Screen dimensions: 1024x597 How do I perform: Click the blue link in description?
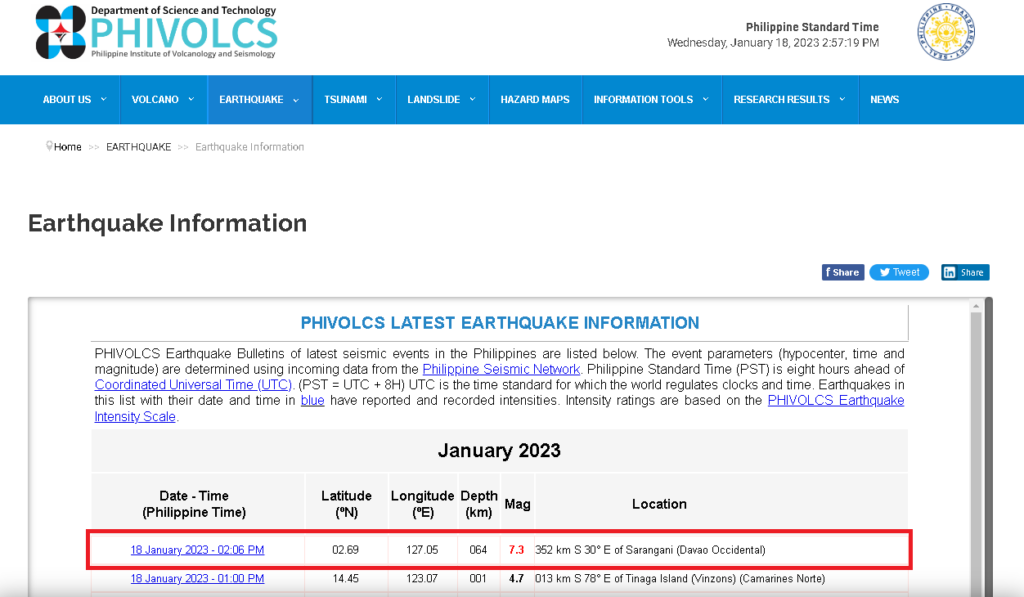click(312, 400)
